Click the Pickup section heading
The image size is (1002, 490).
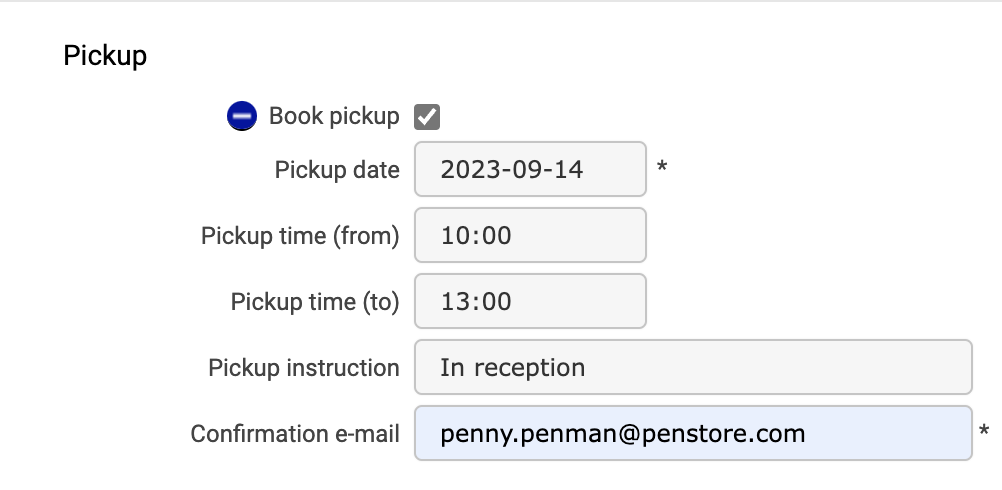tap(105, 56)
